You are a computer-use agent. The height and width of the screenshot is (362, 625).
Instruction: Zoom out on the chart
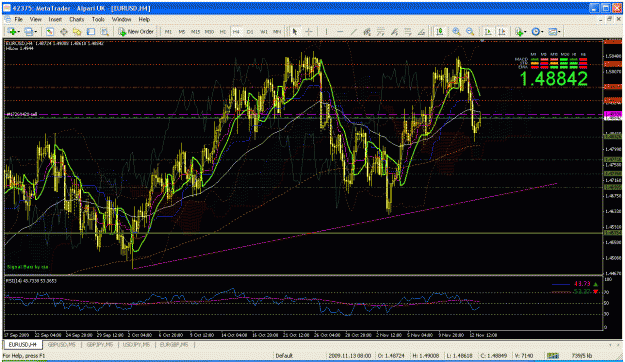pyautogui.click(x=470, y=31)
